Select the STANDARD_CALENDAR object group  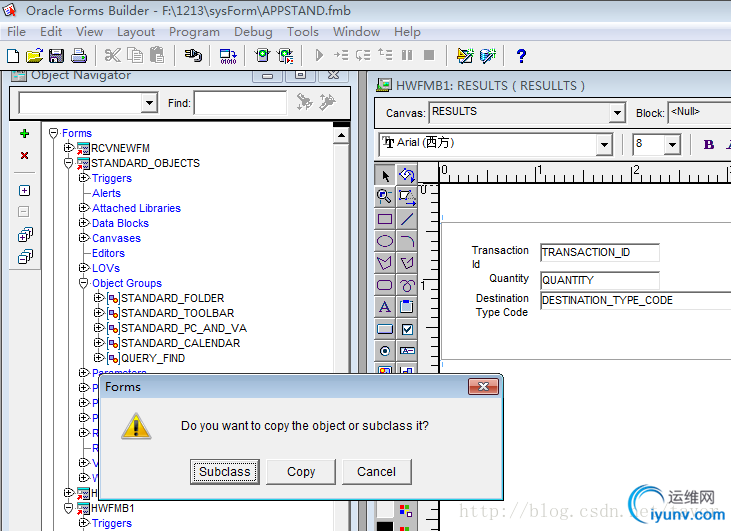(x=180, y=343)
